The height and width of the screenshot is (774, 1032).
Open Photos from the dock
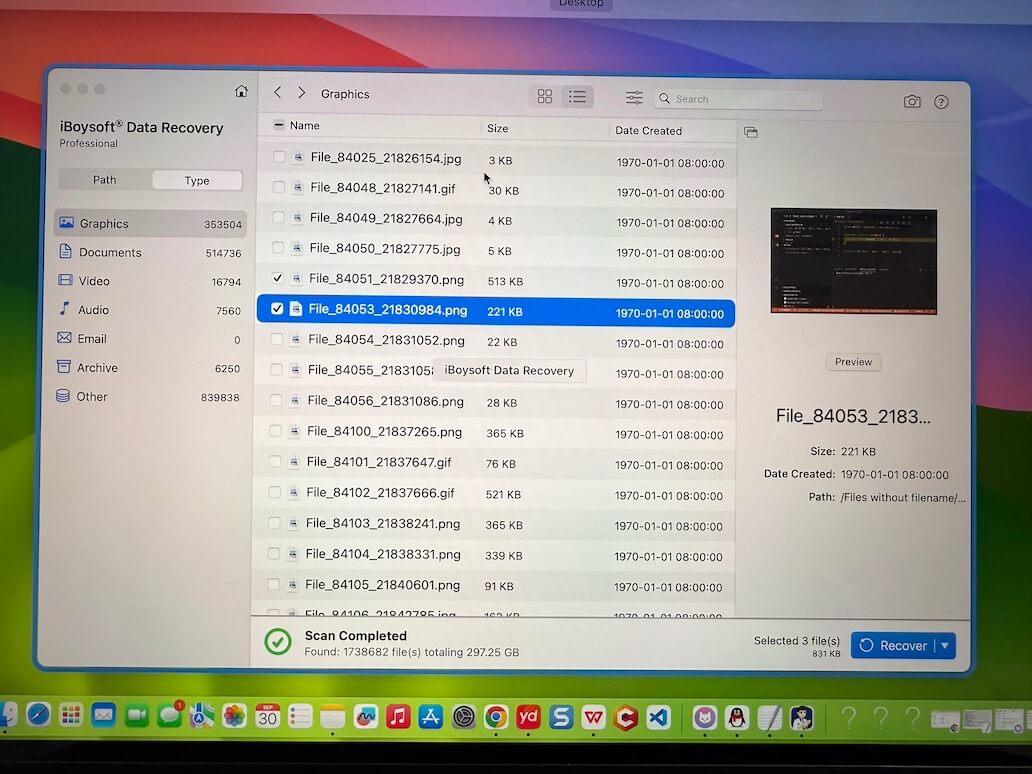234,717
